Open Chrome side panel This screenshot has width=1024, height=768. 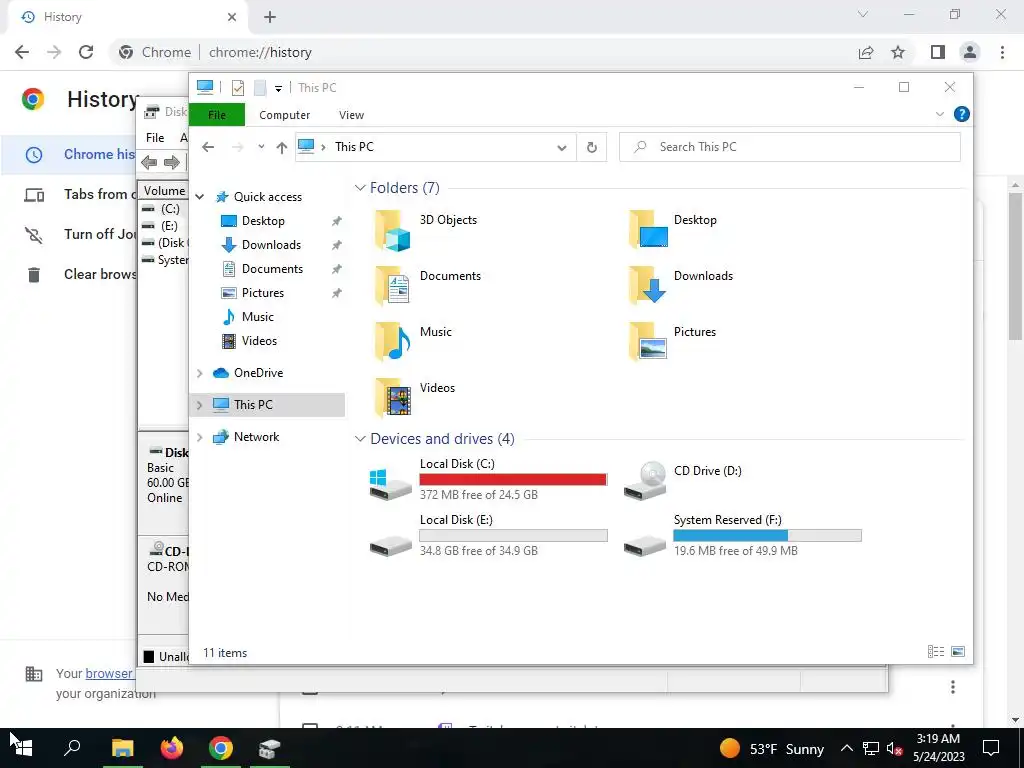[x=938, y=52]
